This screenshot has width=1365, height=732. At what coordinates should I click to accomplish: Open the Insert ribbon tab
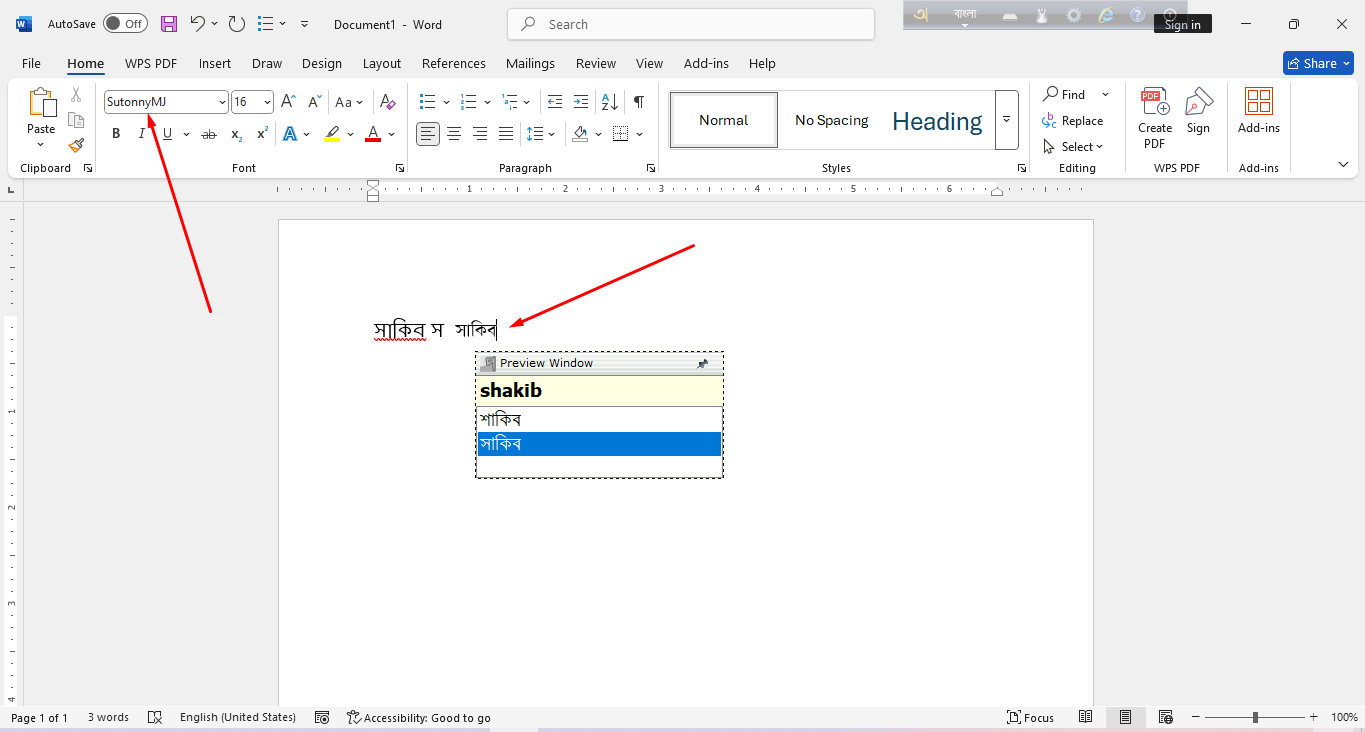click(215, 63)
